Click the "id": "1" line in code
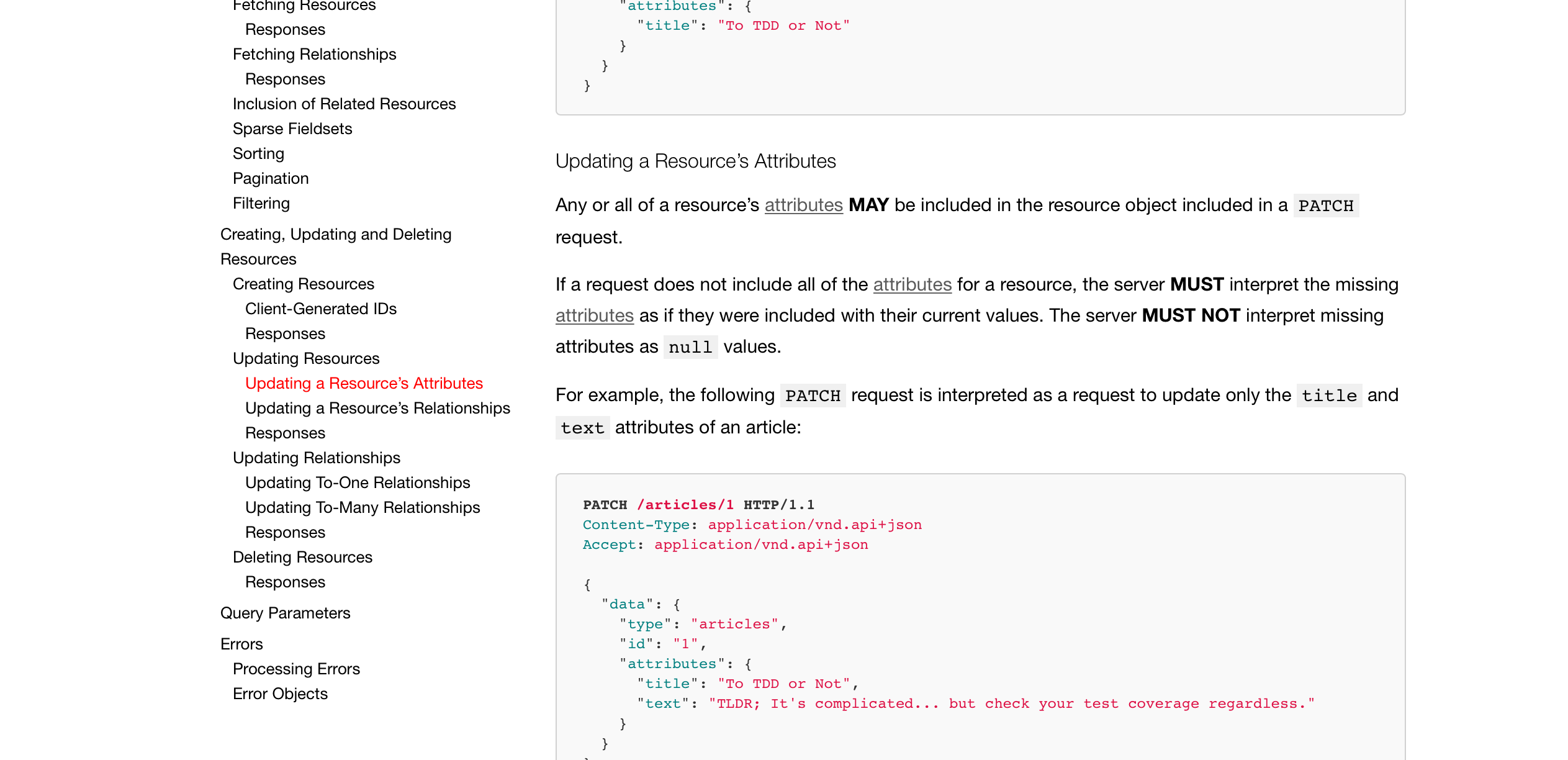Image resolution: width=1568 pixels, height=760 pixels. (x=663, y=644)
